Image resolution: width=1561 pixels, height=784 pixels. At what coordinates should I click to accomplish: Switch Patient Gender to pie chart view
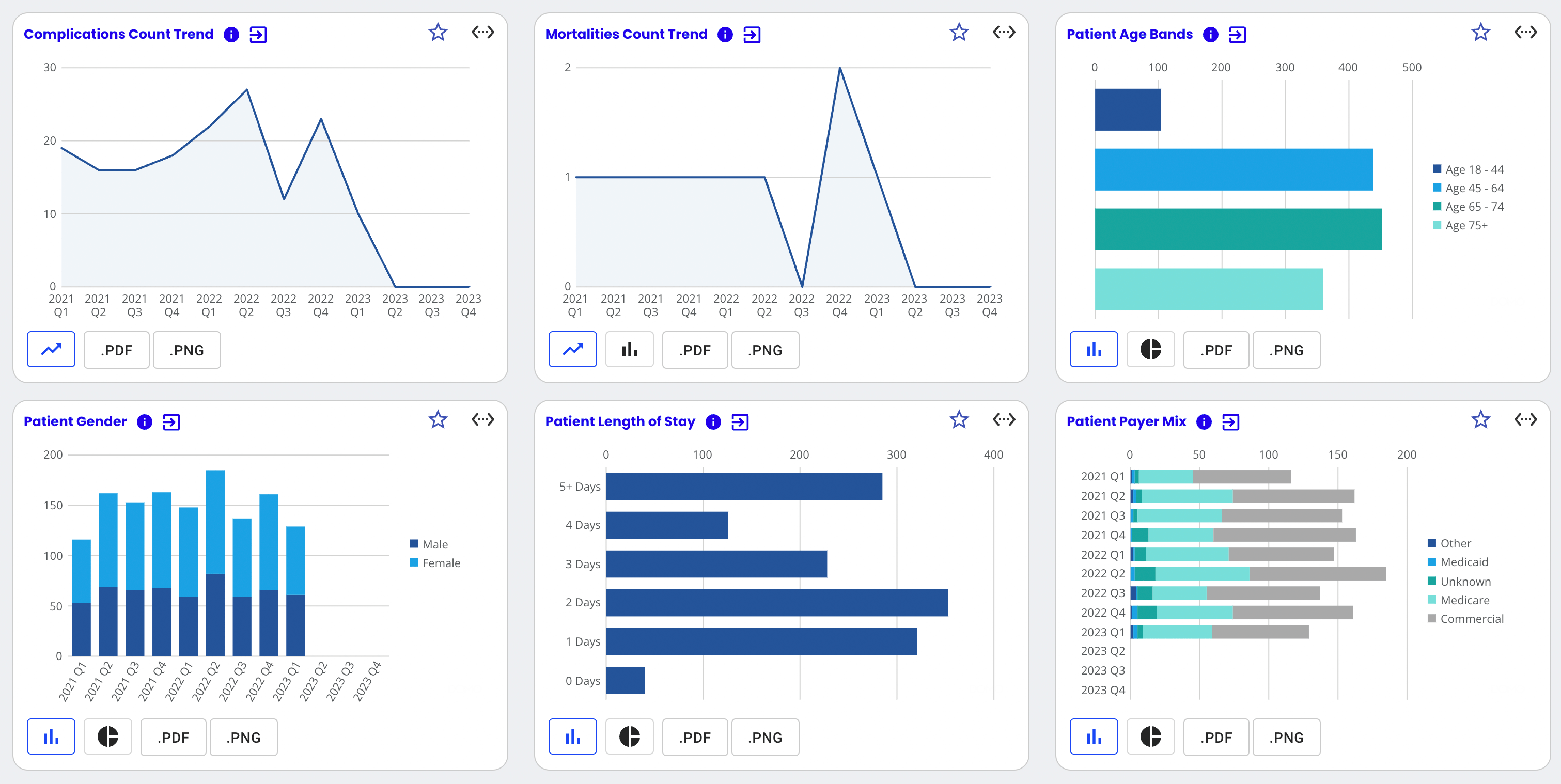click(108, 736)
